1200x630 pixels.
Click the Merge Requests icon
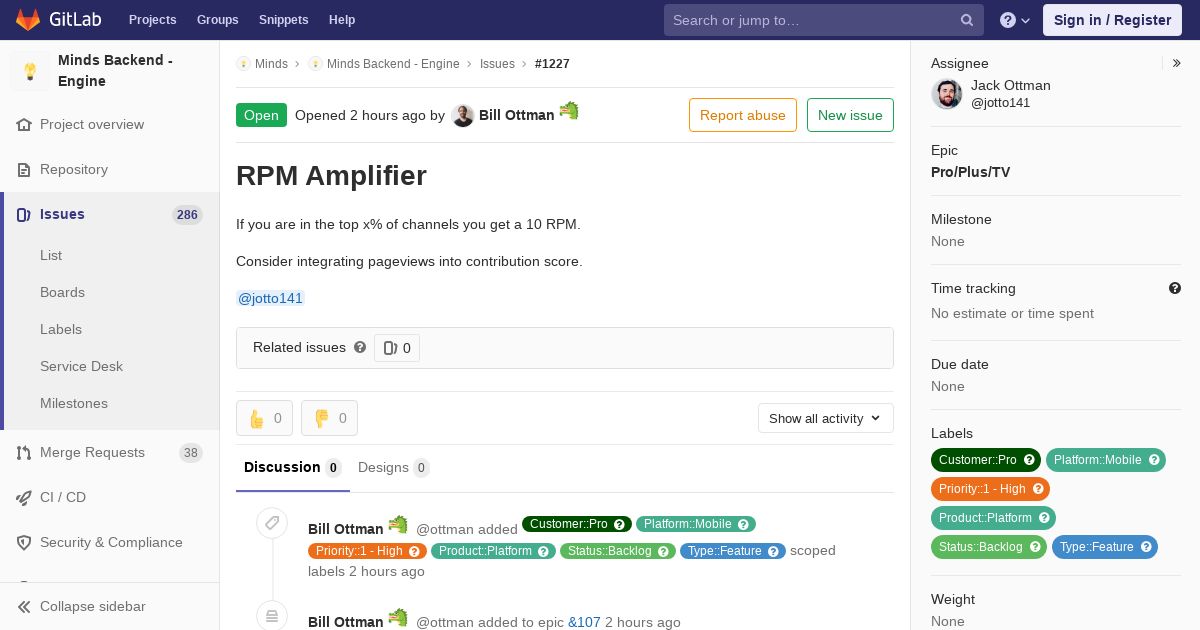point(24,453)
